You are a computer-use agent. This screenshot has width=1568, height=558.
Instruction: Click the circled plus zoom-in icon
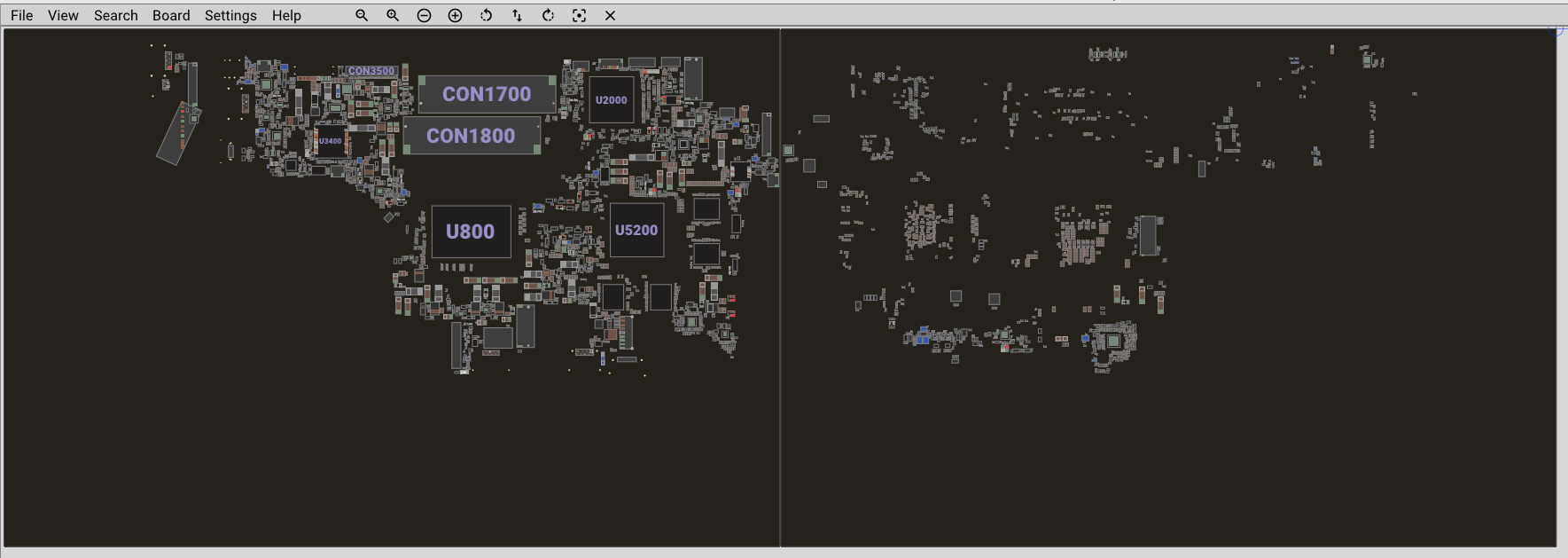click(455, 15)
